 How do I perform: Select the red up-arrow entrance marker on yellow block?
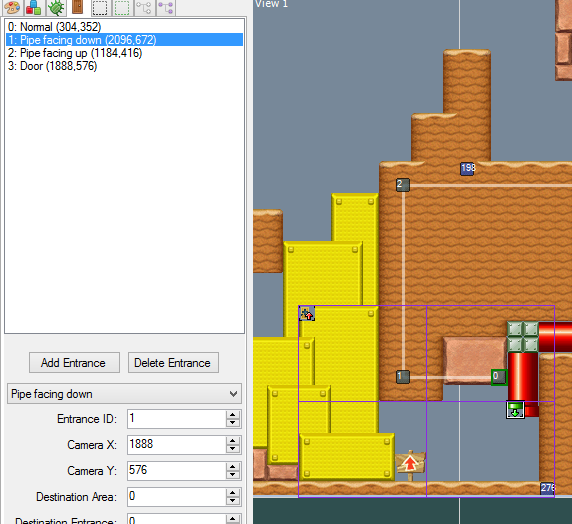[306, 313]
